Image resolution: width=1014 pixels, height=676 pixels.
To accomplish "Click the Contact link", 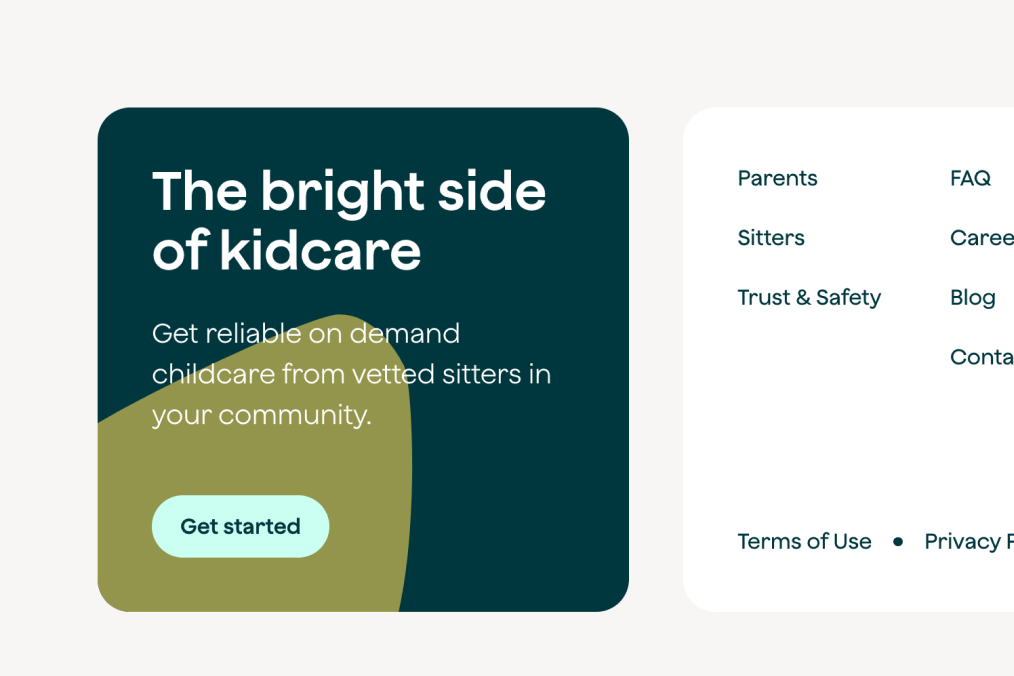I will [x=982, y=357].
